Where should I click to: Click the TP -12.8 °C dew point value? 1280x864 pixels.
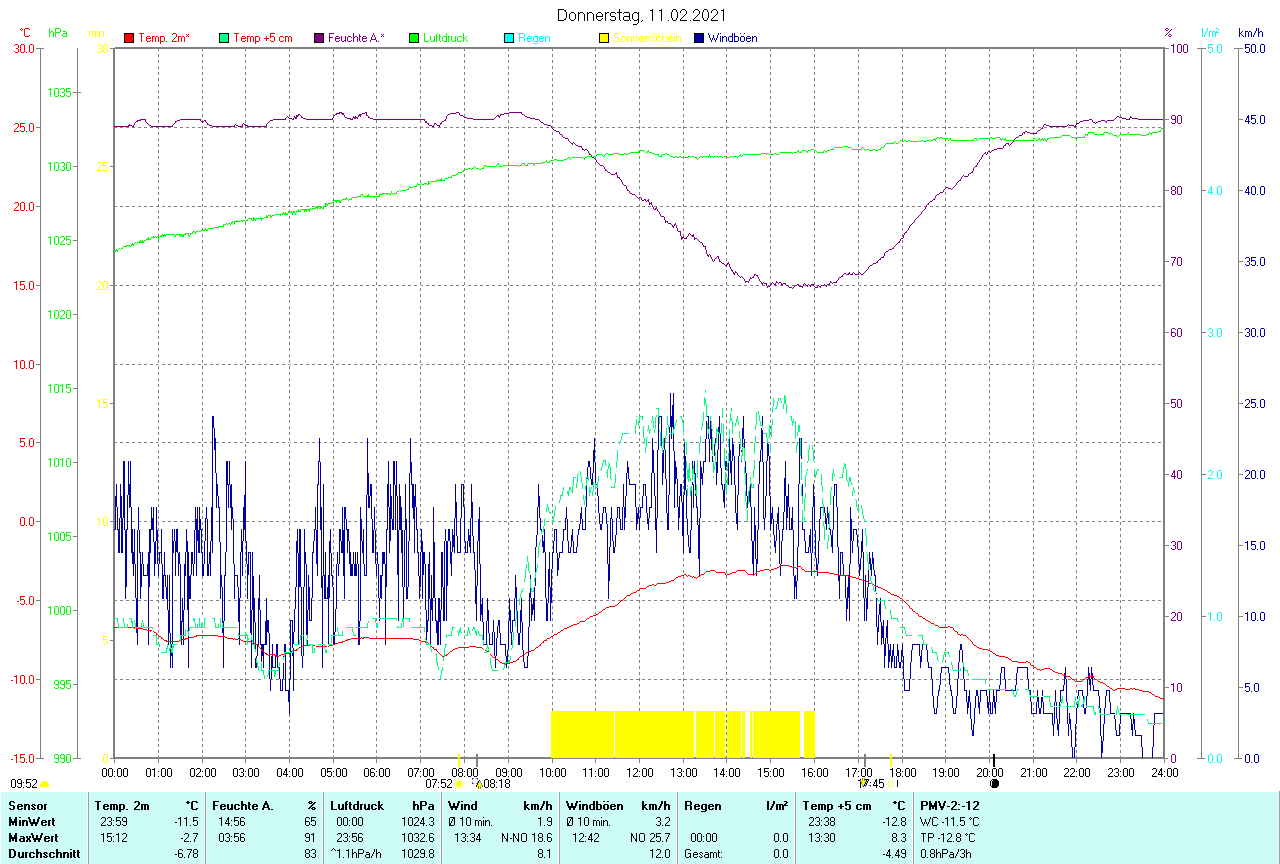(x=948, y=837)
